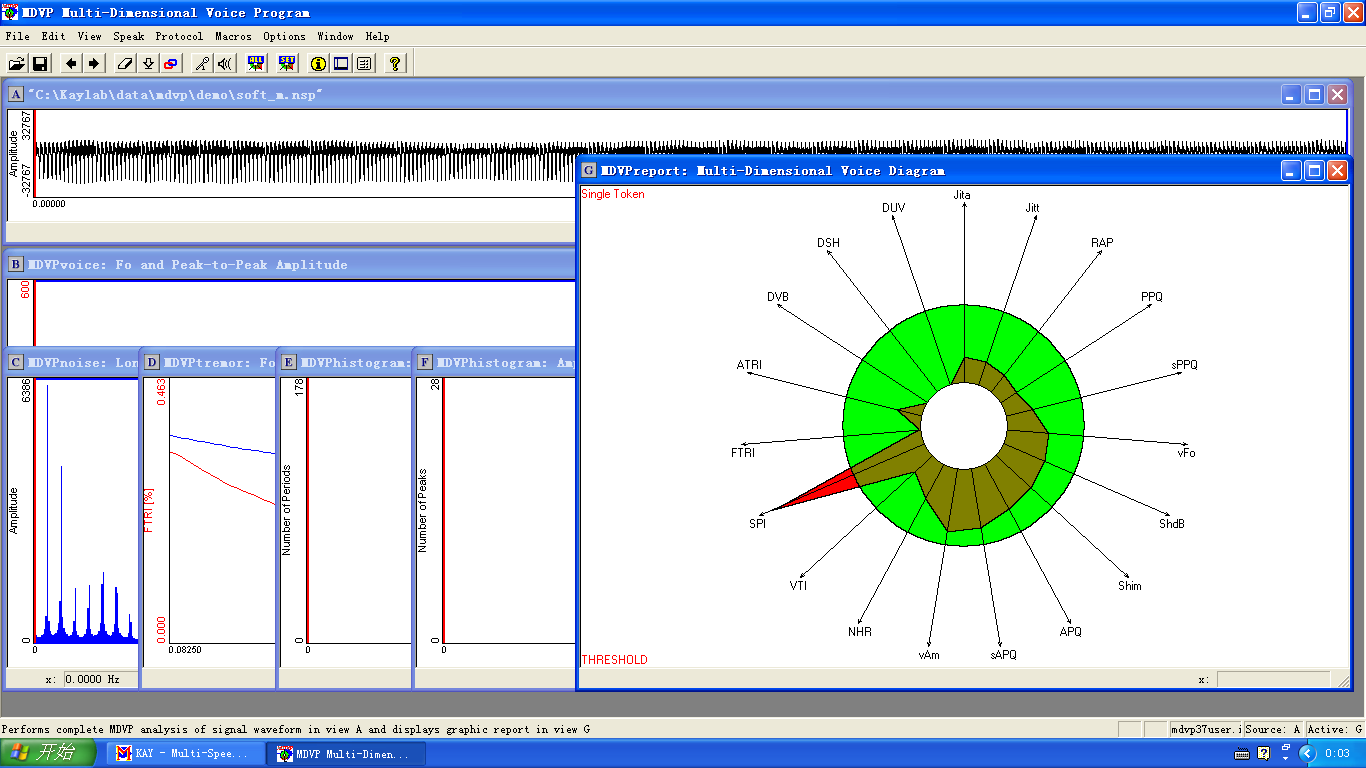Click the G letter icon of MDVPreport view

point(589,170)
